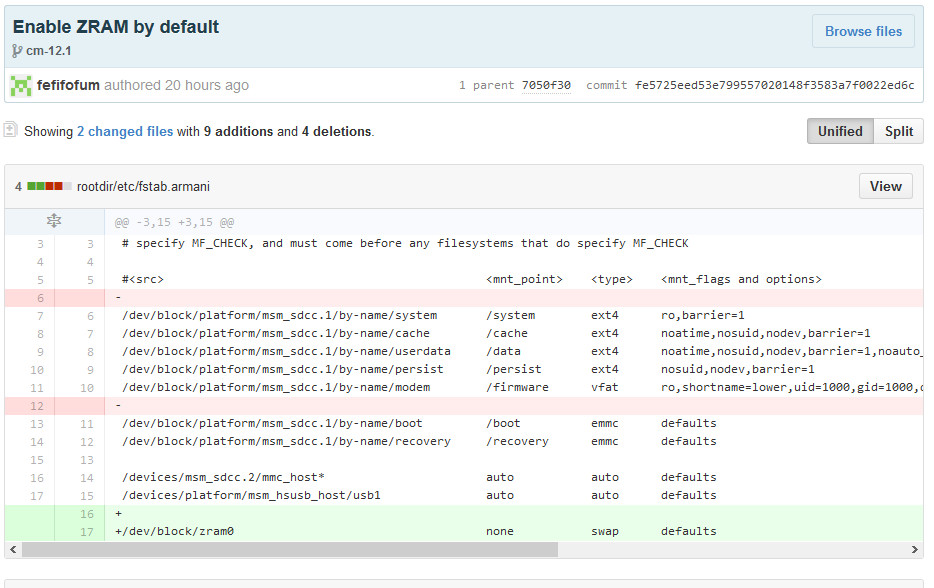Viewport: 934px width, 588px height.
Task: Click the diff's horizontal scrollbar thumb
Action: [x=290, y=549]
